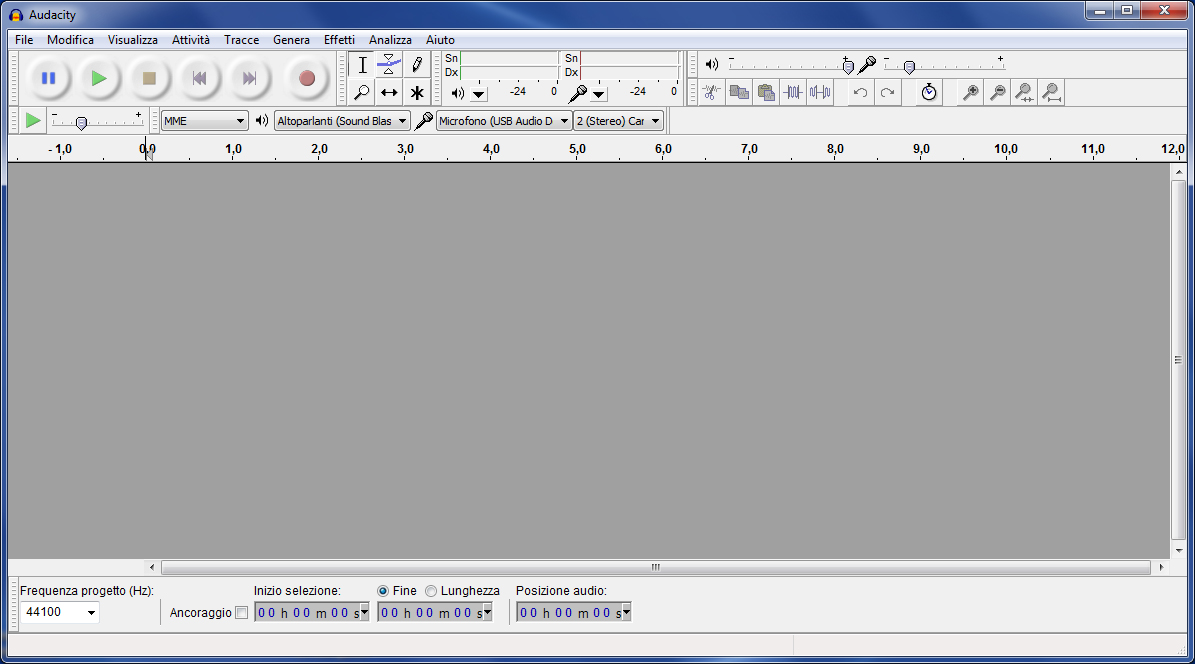Open the Tracce menu
Screen dimensions: 1195x664
(x=241, y=40)
